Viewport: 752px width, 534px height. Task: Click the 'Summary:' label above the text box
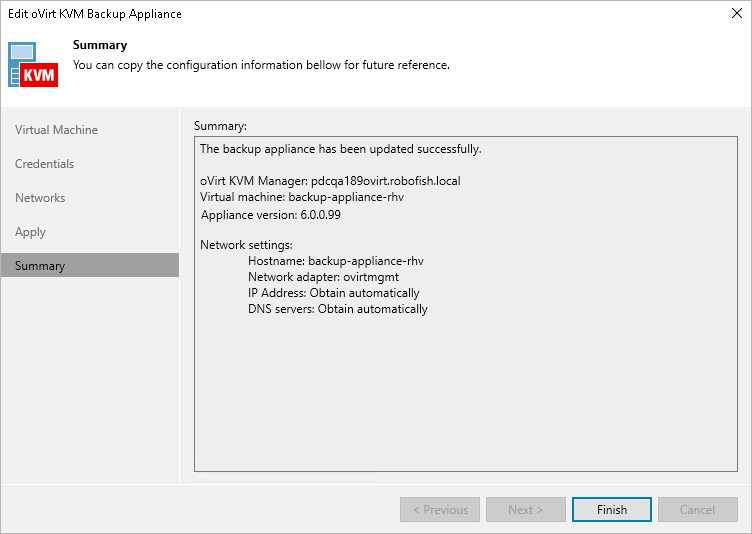click(x=220, y=126)
